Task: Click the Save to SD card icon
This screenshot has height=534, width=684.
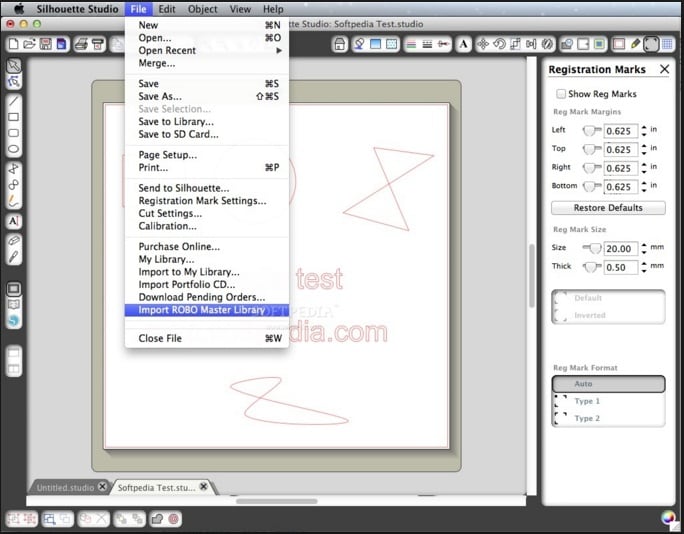Action: 62,44
